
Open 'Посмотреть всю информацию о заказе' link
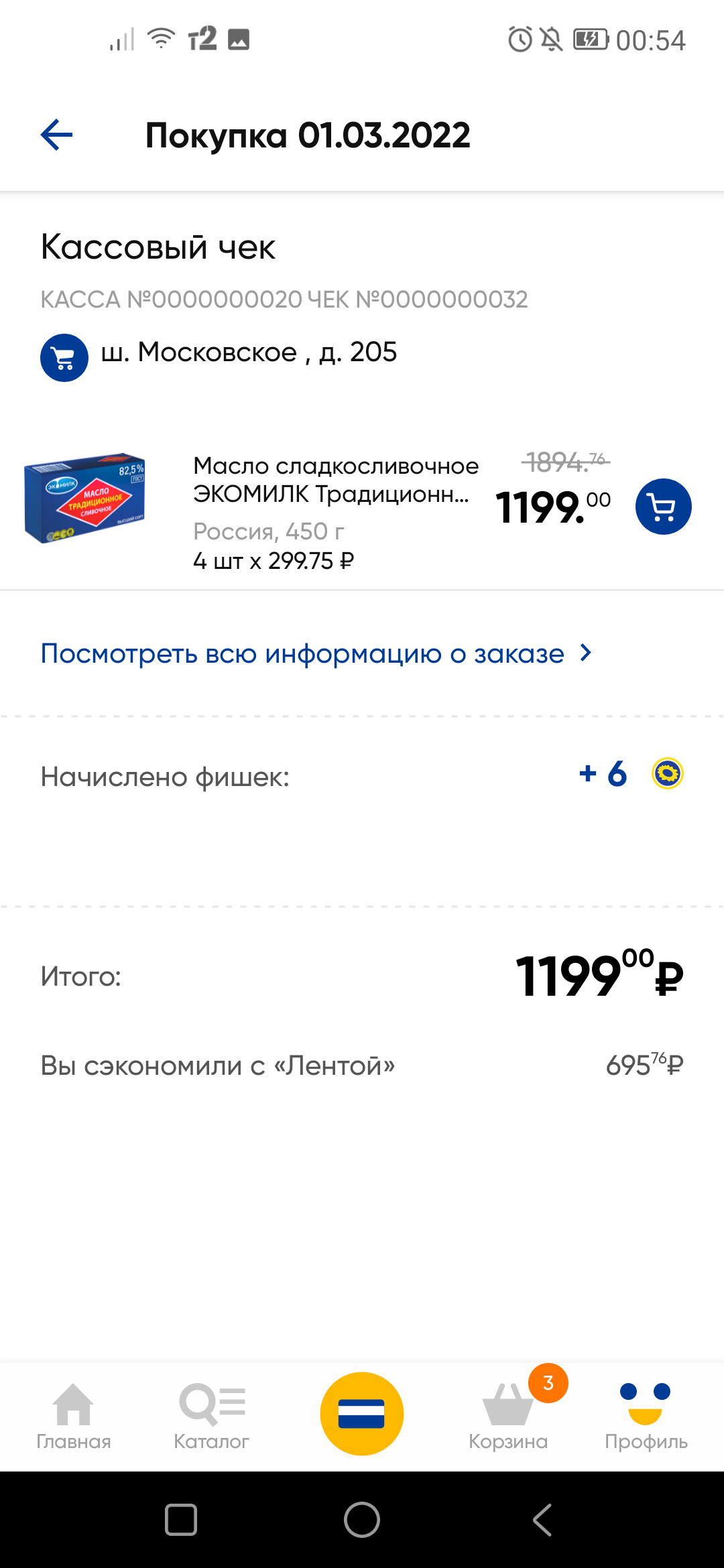pos(302,653)
